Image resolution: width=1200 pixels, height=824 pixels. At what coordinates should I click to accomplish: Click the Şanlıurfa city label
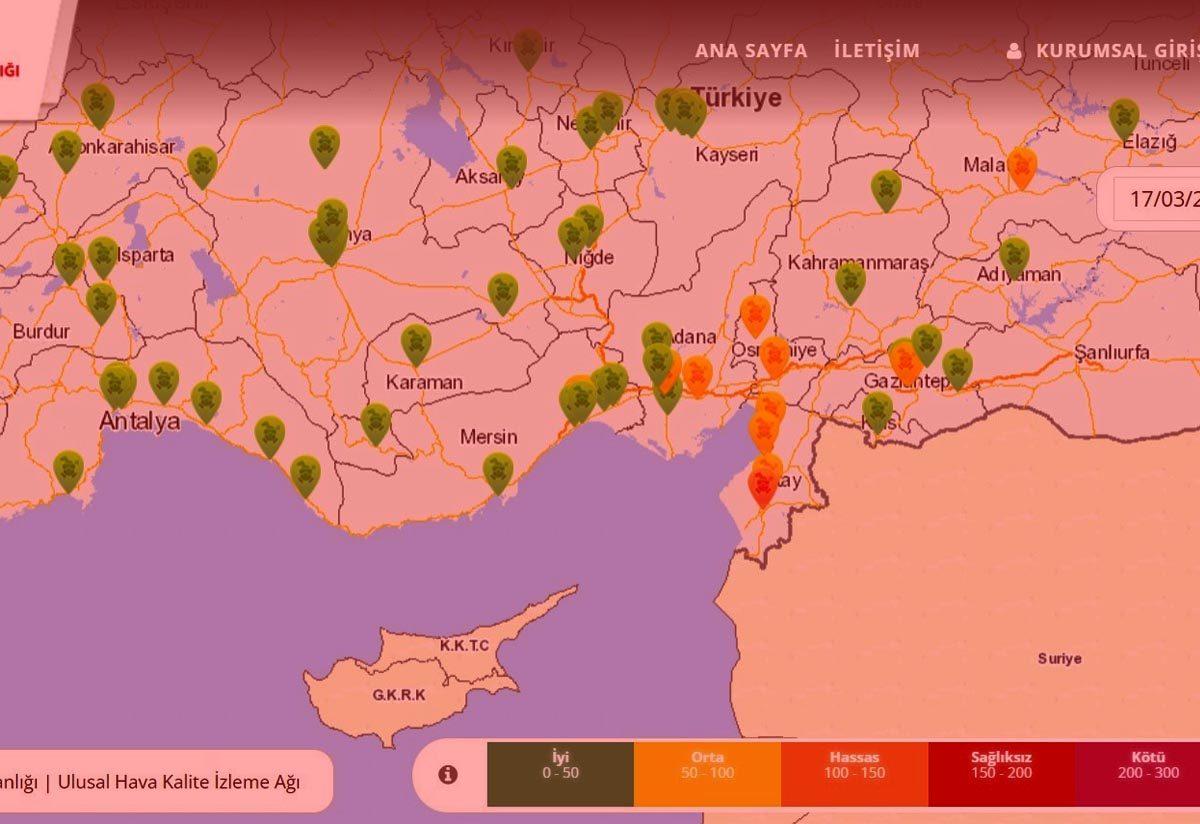[x=1112, y=352]
